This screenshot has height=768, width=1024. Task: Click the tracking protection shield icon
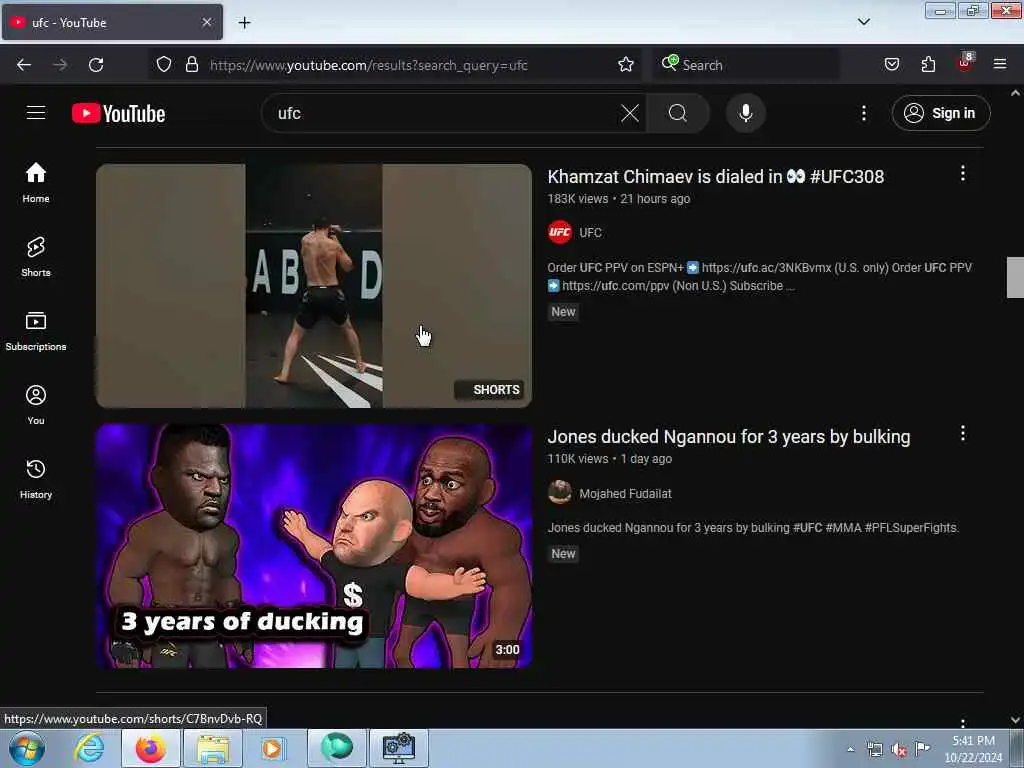[x=164, y=64]
